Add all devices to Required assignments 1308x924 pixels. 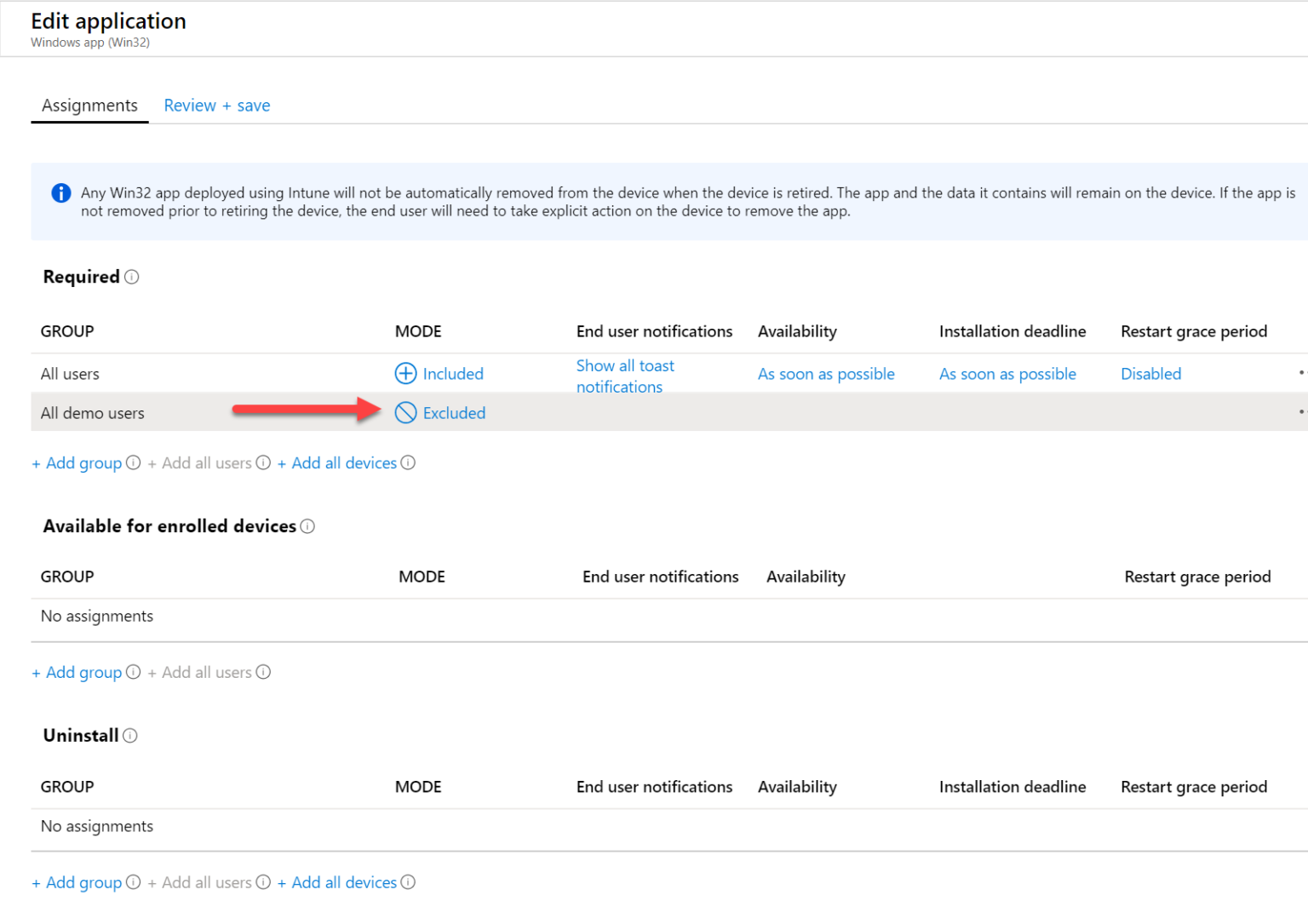(338, 462)
